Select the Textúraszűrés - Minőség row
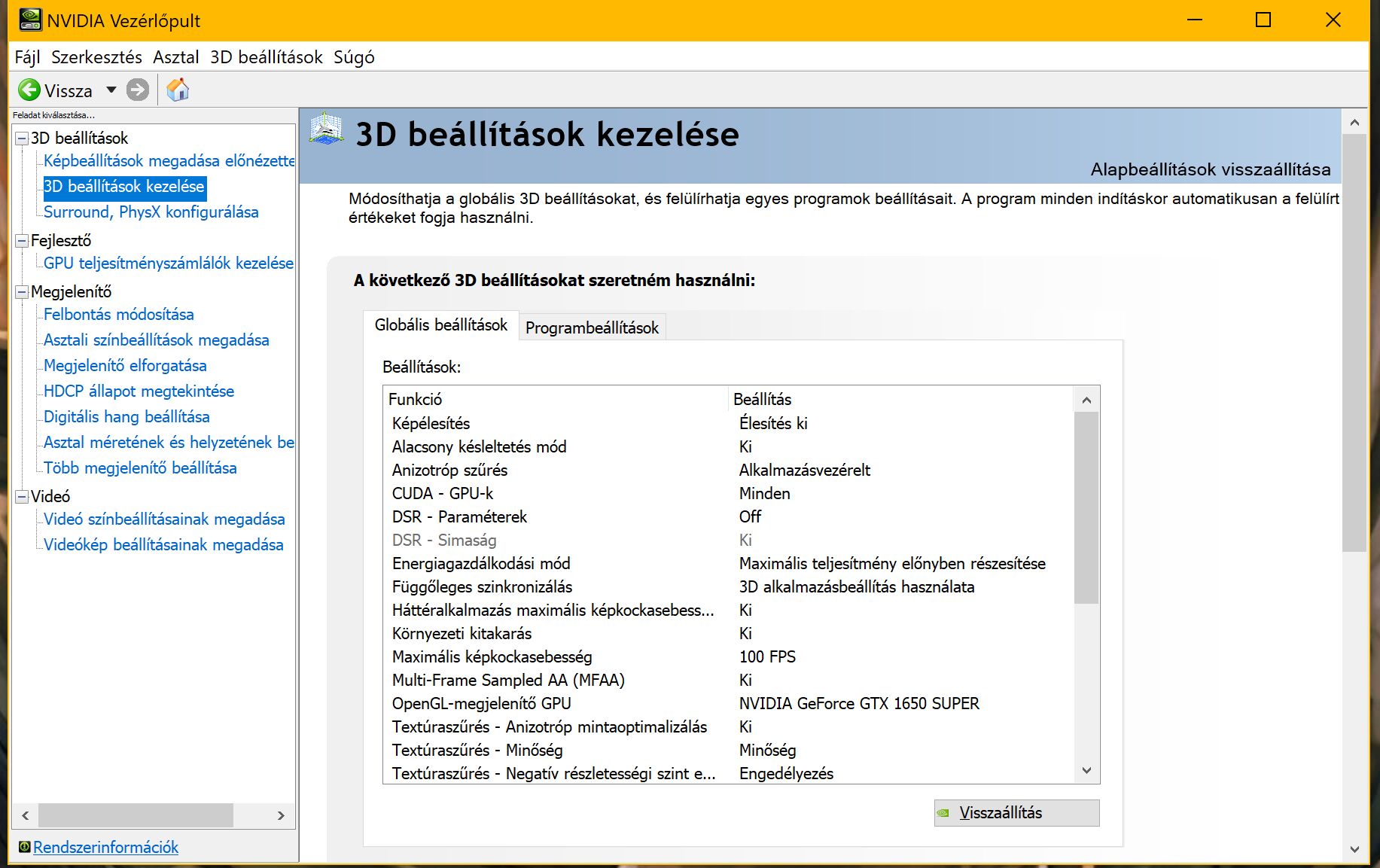 (x=729, y=750)
